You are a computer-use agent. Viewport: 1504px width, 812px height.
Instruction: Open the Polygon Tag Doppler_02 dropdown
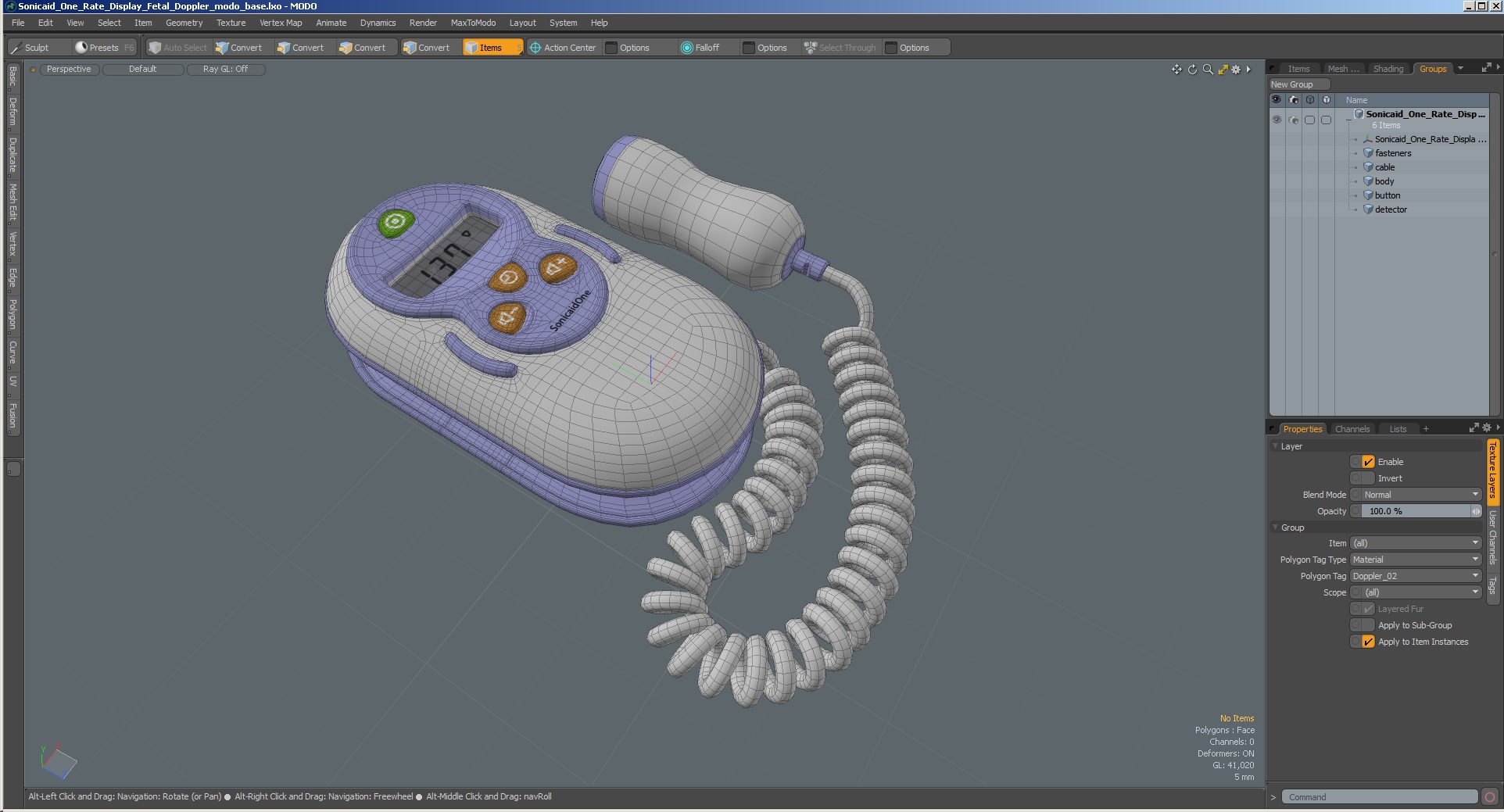tap(1416, 576)
